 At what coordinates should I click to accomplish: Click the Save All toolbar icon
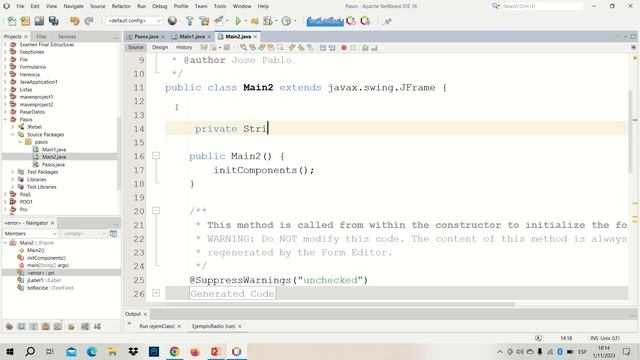click(53, 21)
